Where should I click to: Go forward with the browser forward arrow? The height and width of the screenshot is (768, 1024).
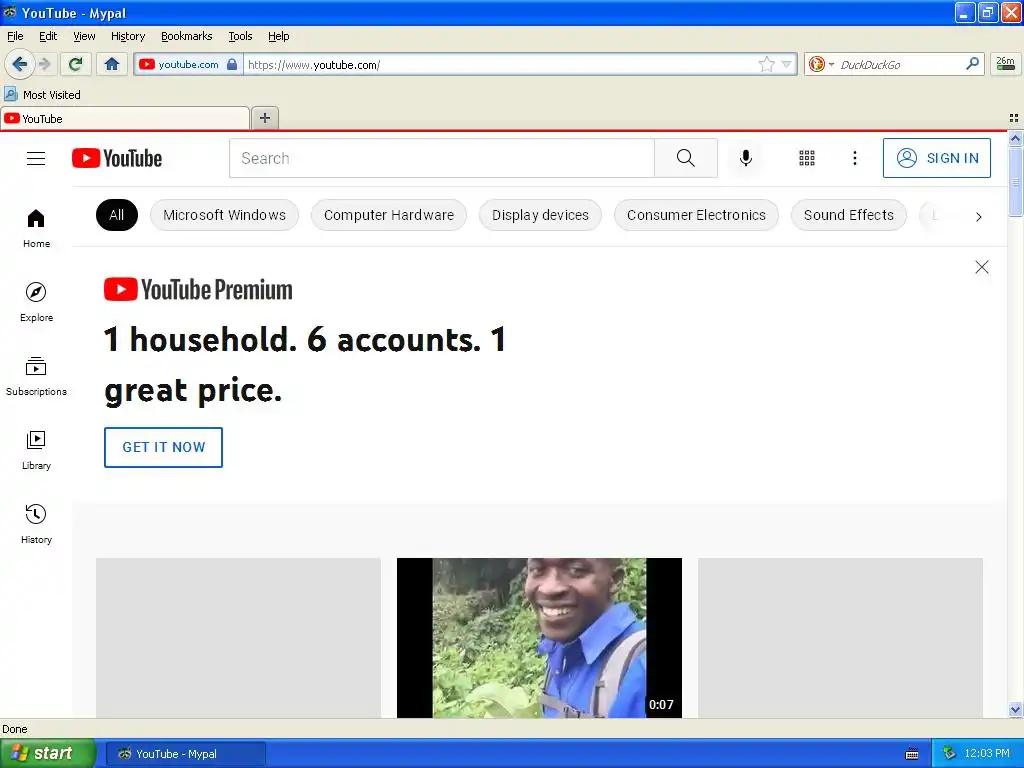45,64
